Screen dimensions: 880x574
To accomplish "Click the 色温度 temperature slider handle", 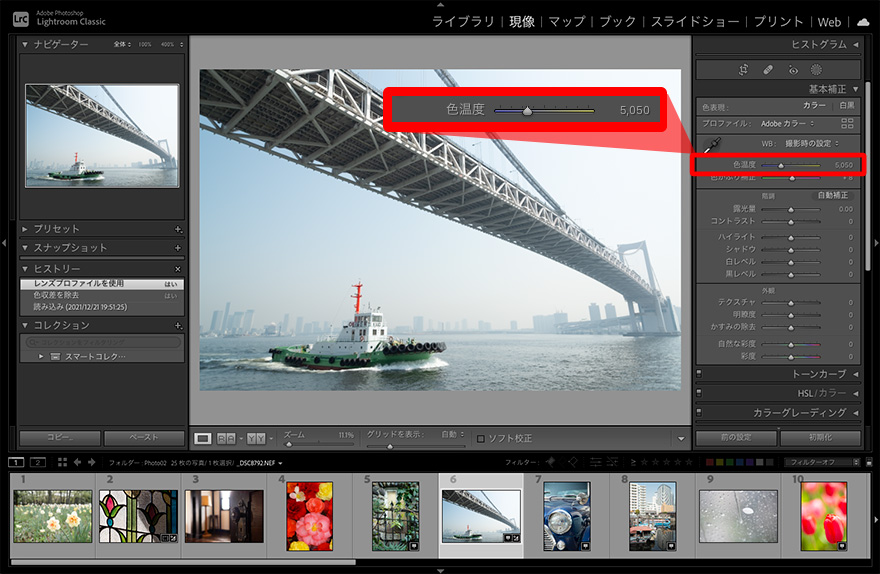I will (x=781, y=165).
